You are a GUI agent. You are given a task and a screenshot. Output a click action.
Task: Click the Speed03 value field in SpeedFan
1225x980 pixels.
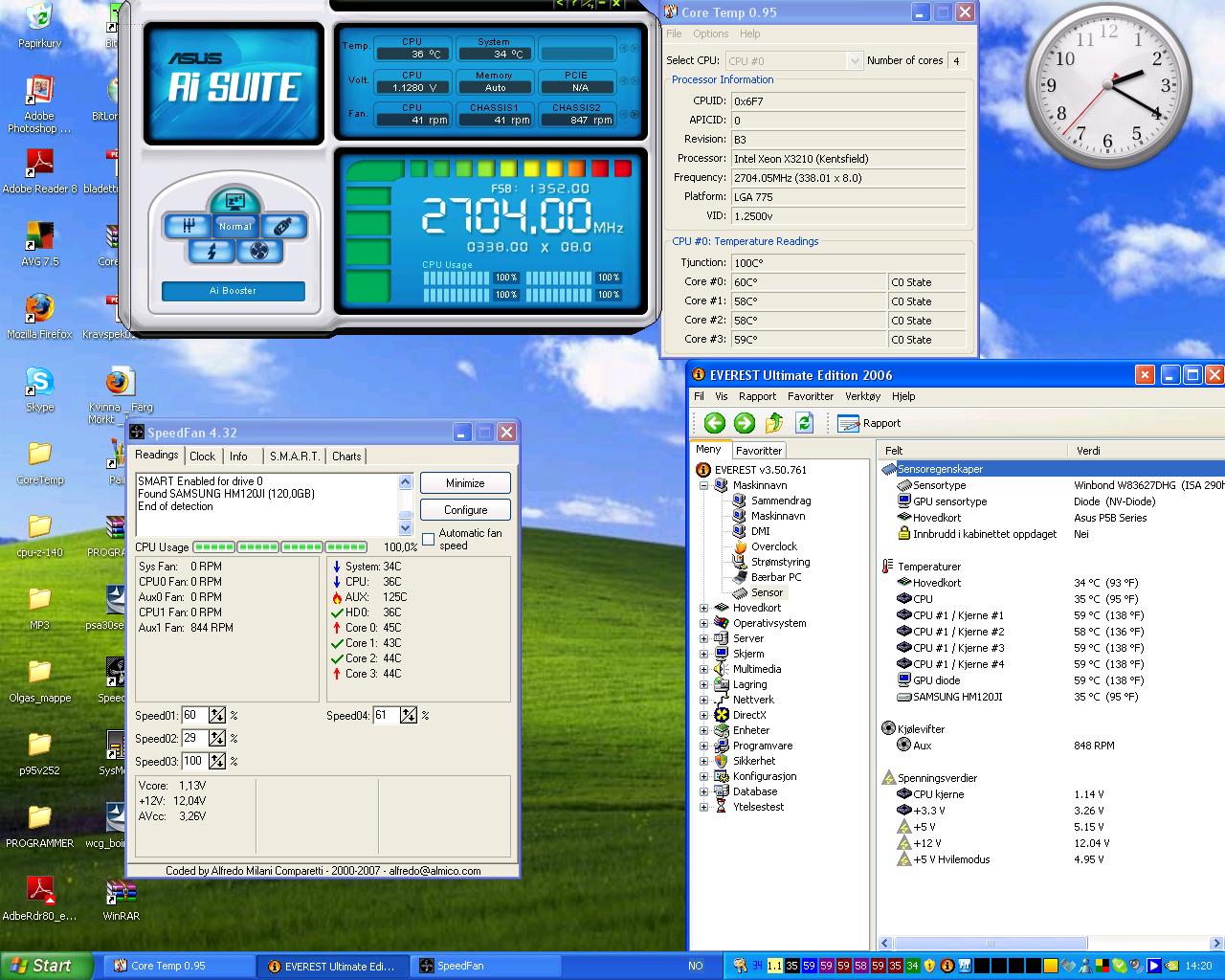194,761
